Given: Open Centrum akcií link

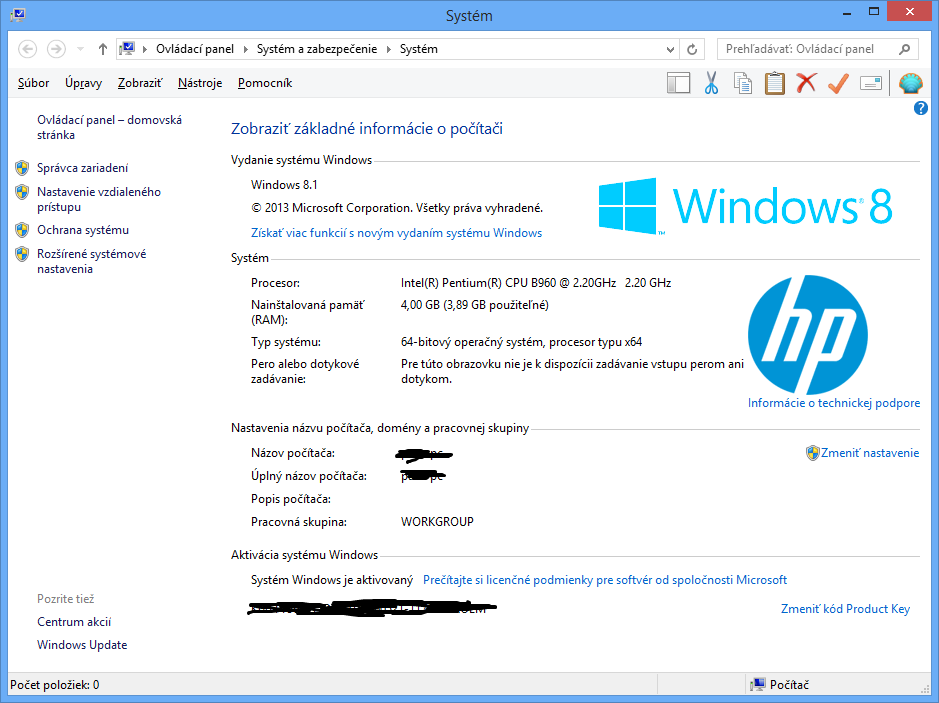Looking at the screenshot, I should tap(74, 622).
